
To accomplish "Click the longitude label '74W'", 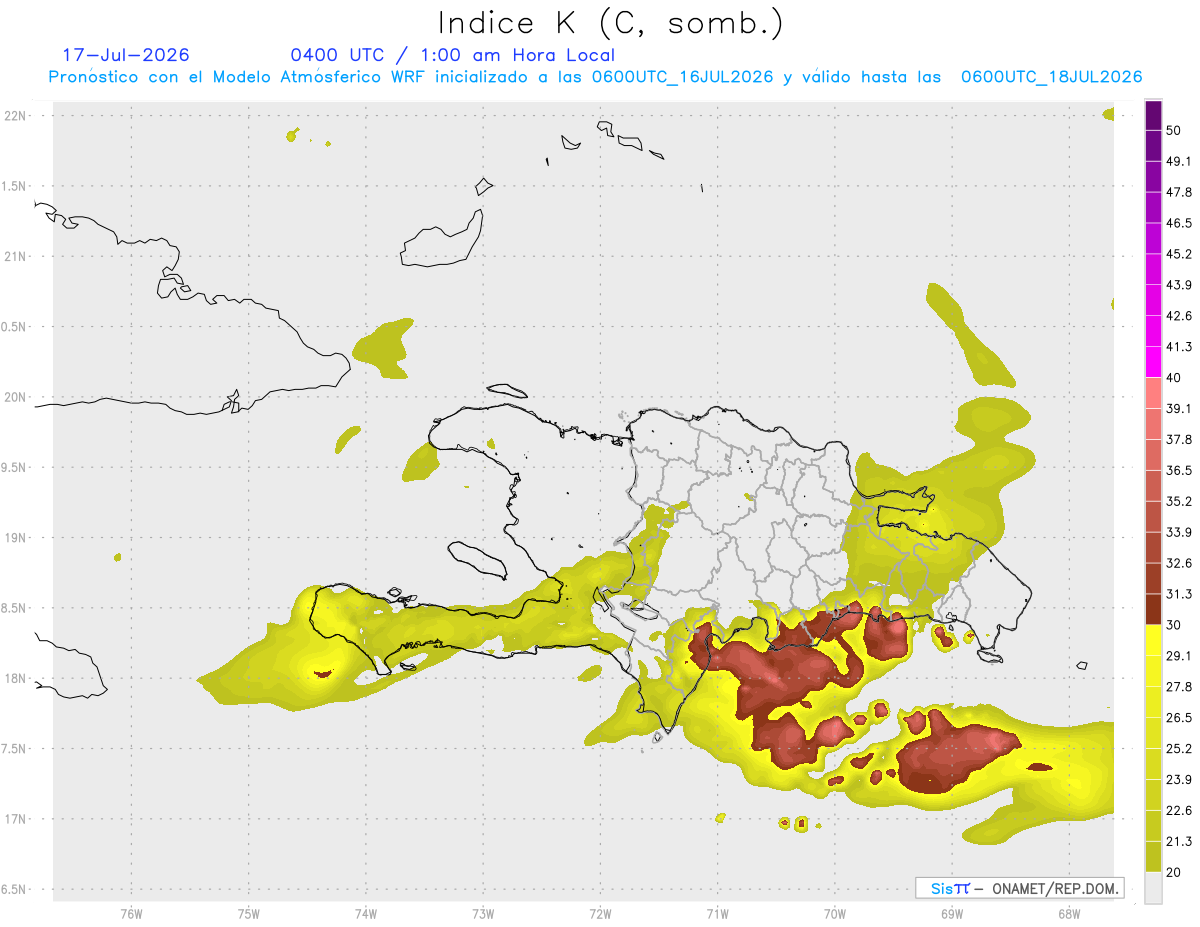I will (x=365, y=913).
